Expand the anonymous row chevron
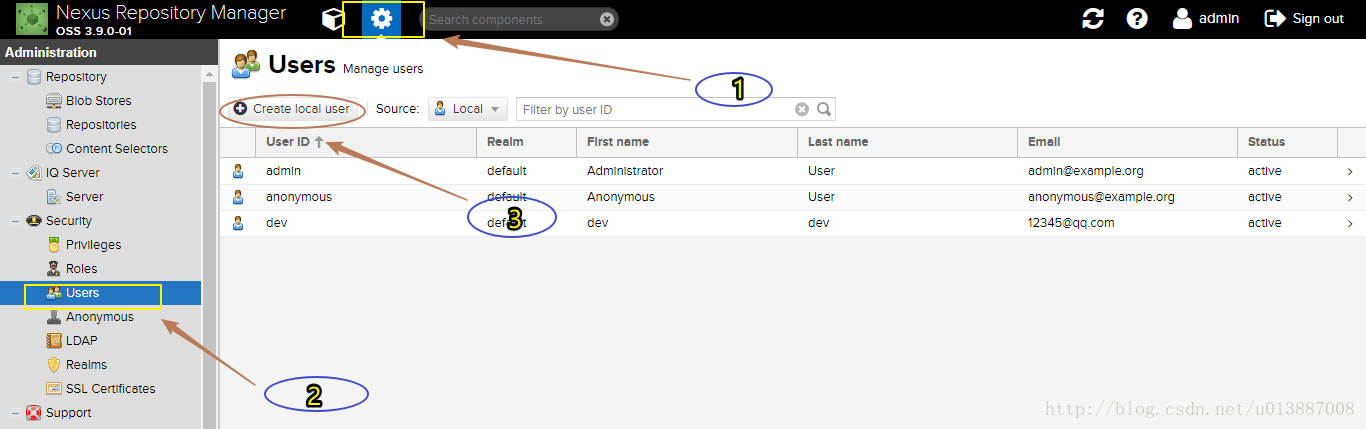Image resolution: width=1366 pixels, height=429 pixels. (1350, 197)
